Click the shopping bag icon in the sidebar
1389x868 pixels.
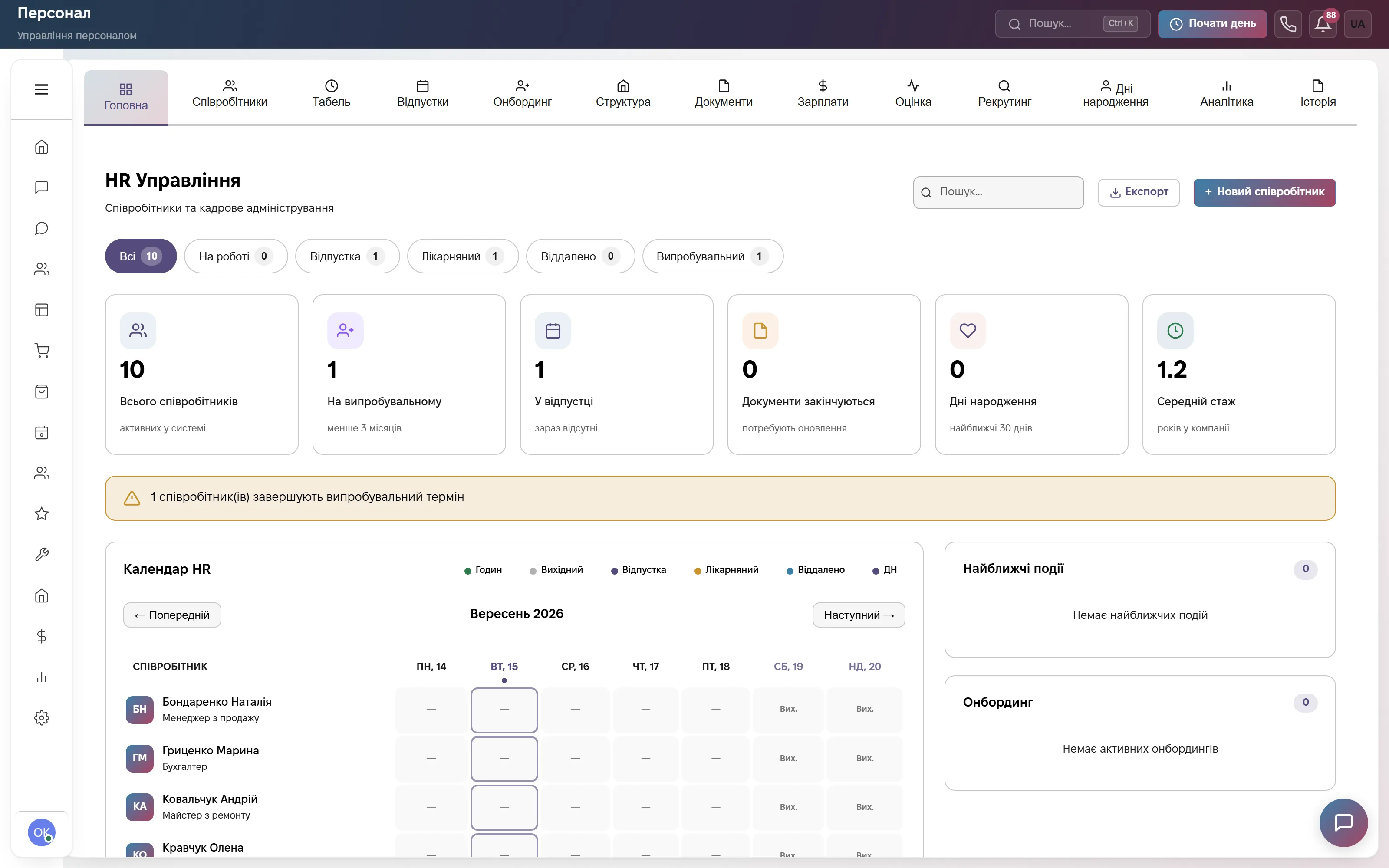point(41,391)
